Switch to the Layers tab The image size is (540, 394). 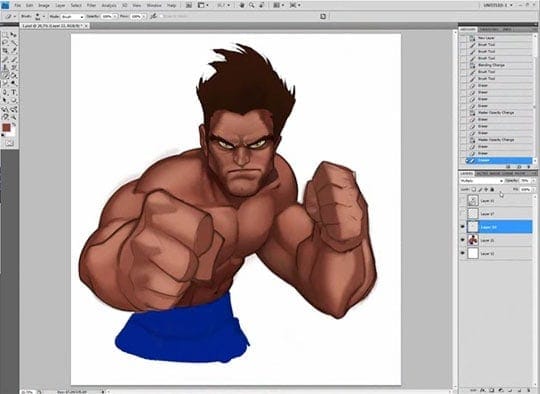pos(467,173)
